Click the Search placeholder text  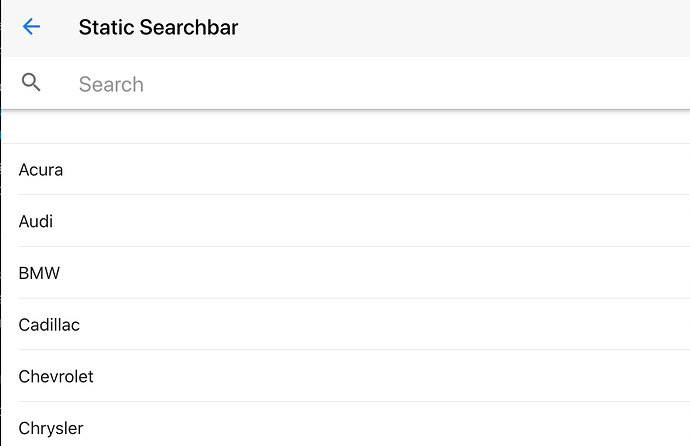pyautogui.click(x=111, y=84)
